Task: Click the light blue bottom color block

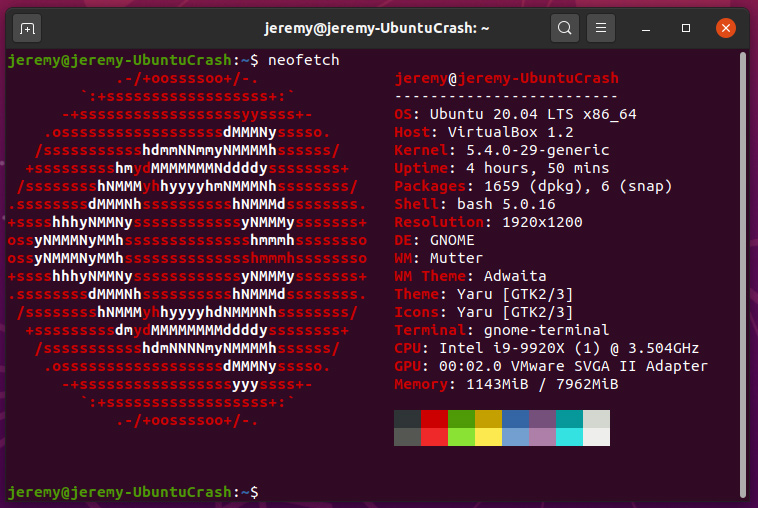Action: click(515, 437)
